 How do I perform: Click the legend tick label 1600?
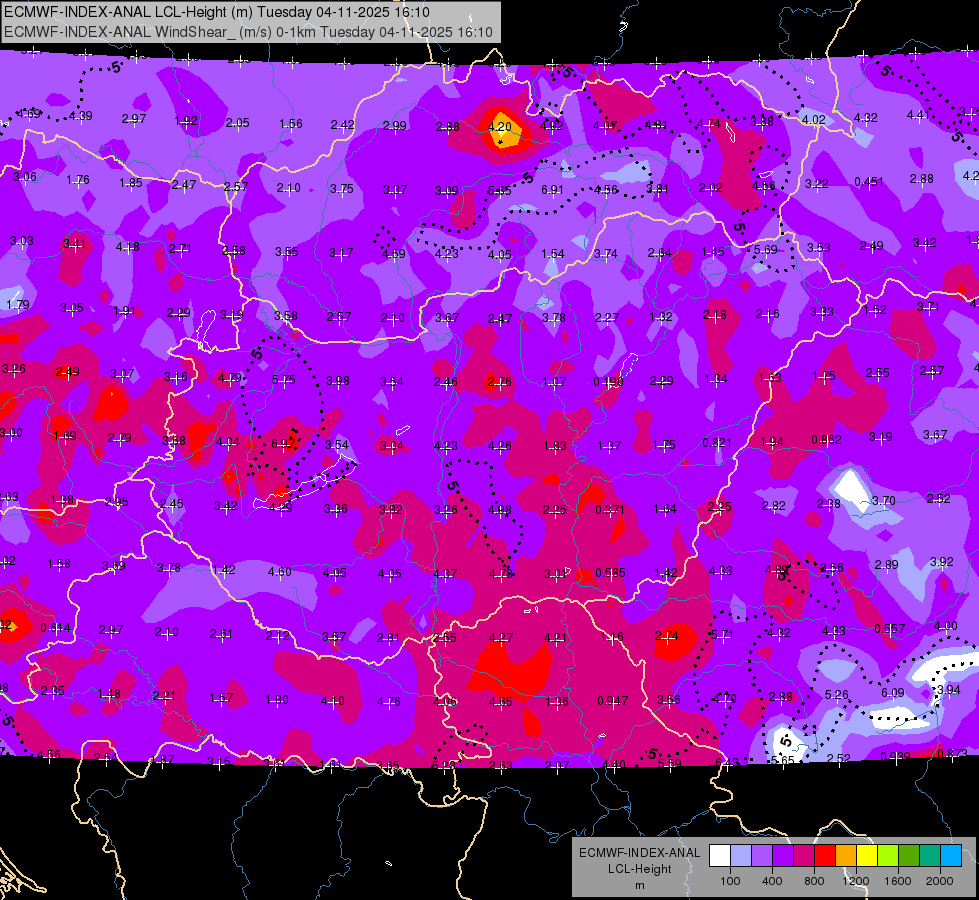(x=898, y=881)
